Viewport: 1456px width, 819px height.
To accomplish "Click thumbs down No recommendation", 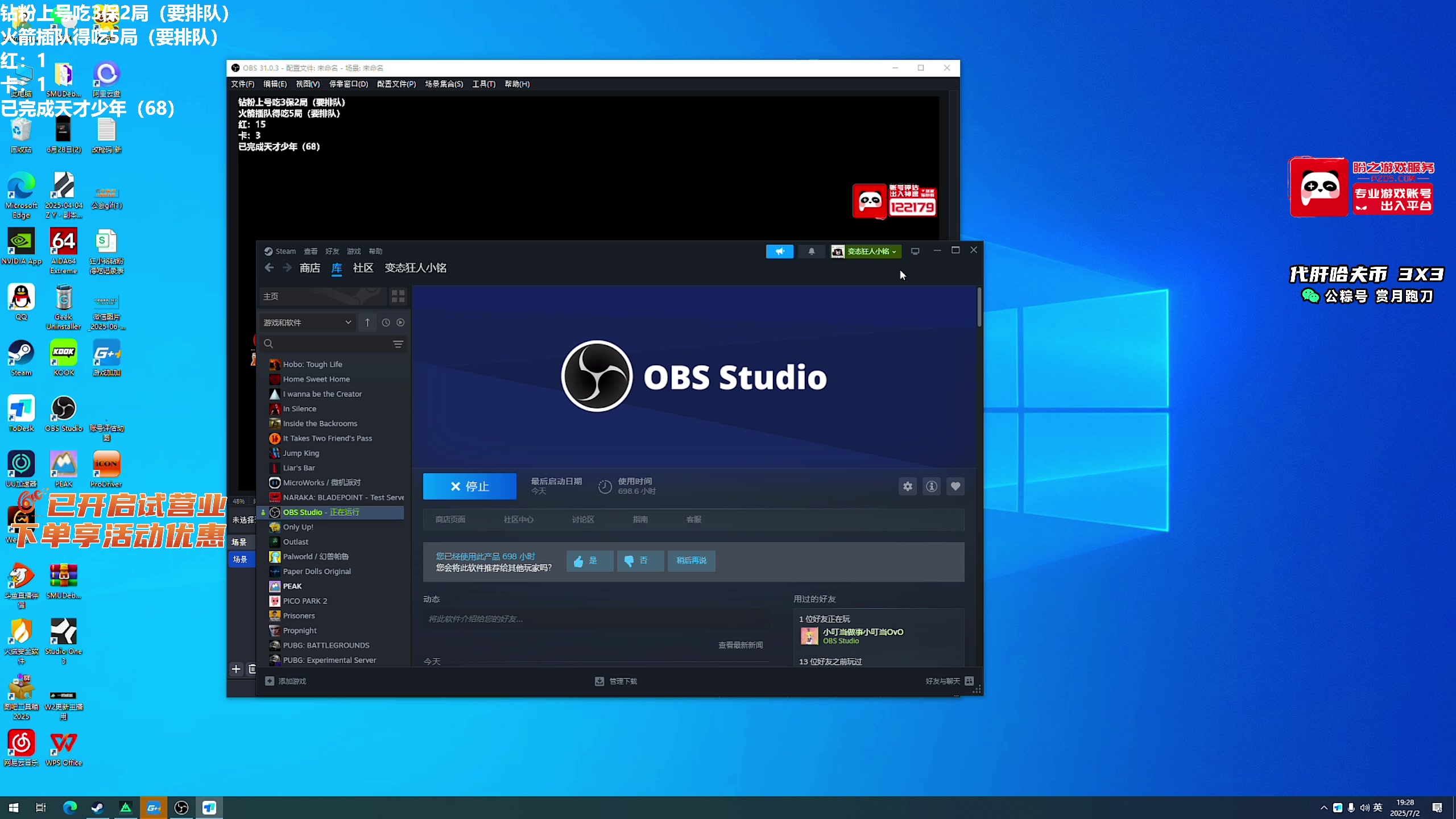I will pyautogui.click(x=640, y=561).
